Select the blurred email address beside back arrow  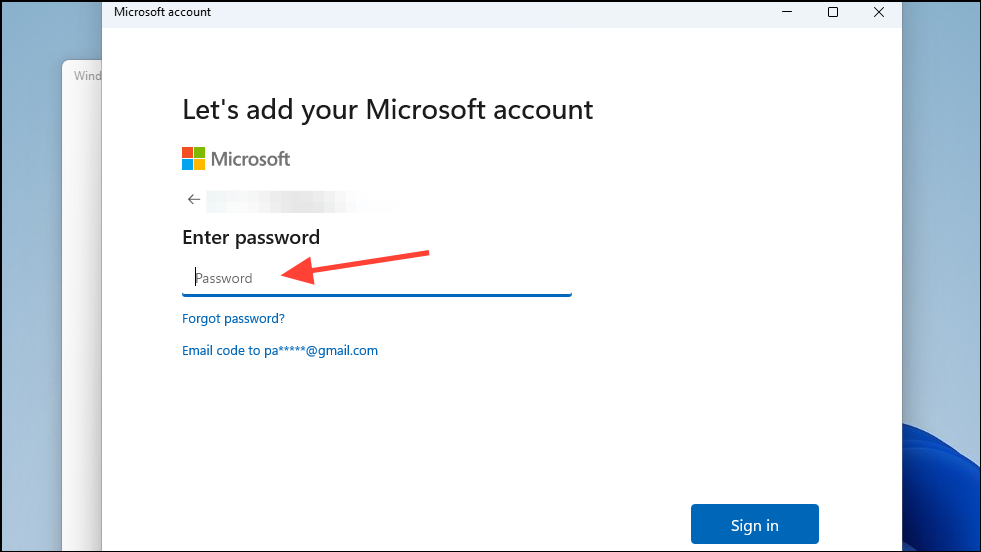coord(300,201)
